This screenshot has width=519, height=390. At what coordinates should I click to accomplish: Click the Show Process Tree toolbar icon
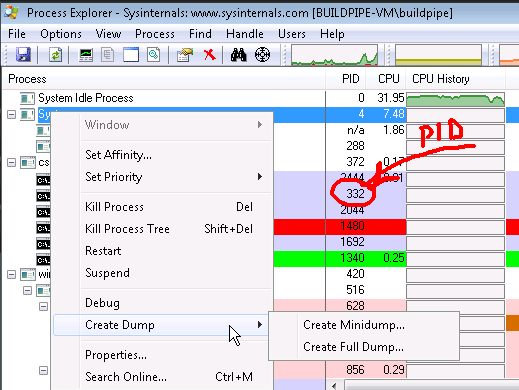(107, 55)
